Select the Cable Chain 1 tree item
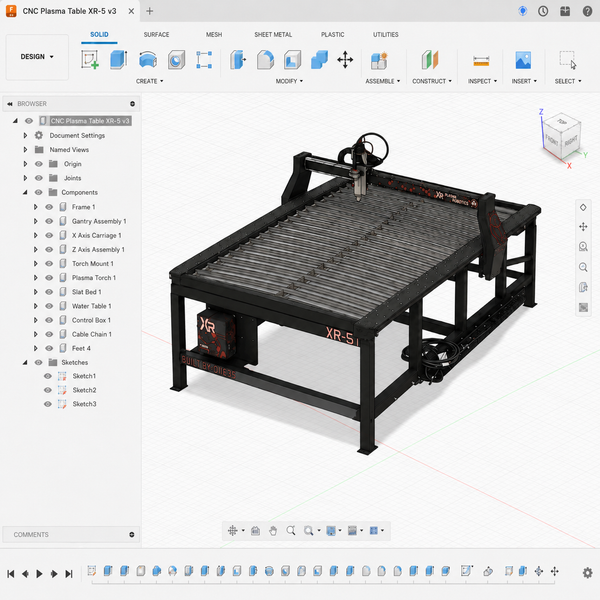This screenshot has width=600, height=600. coord(91,334)
